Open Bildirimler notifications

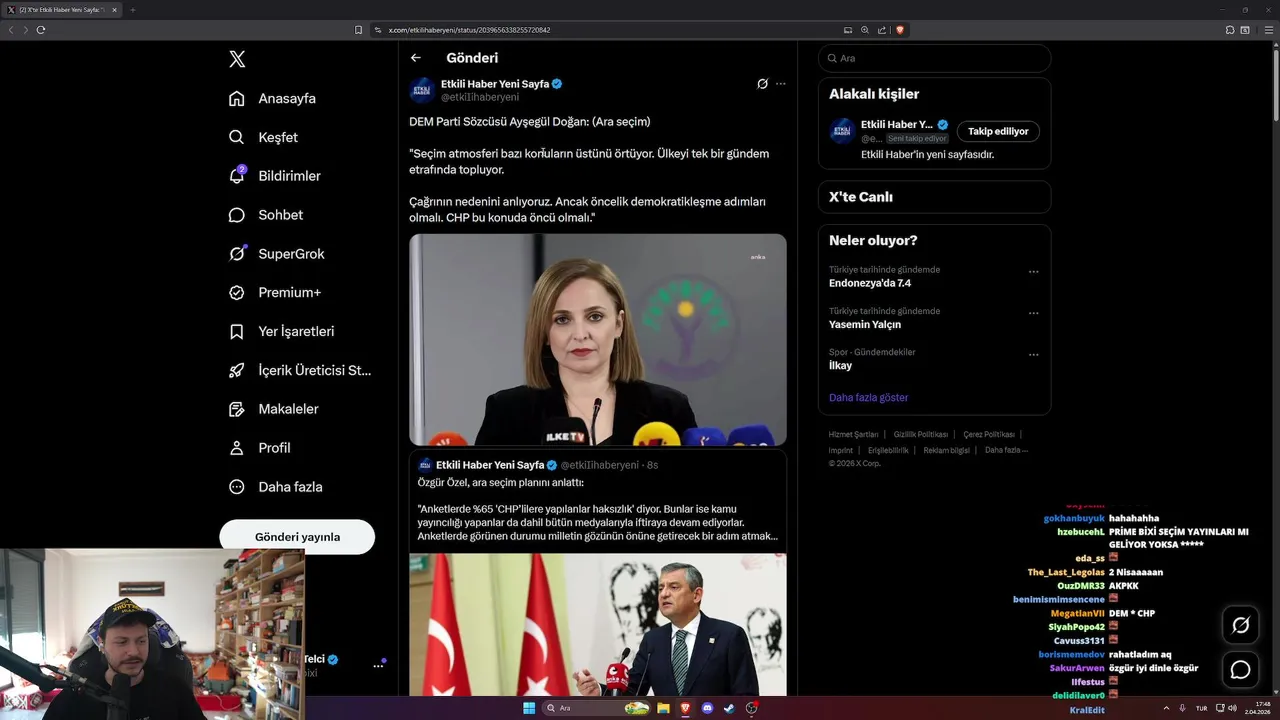tap(275, 176)
